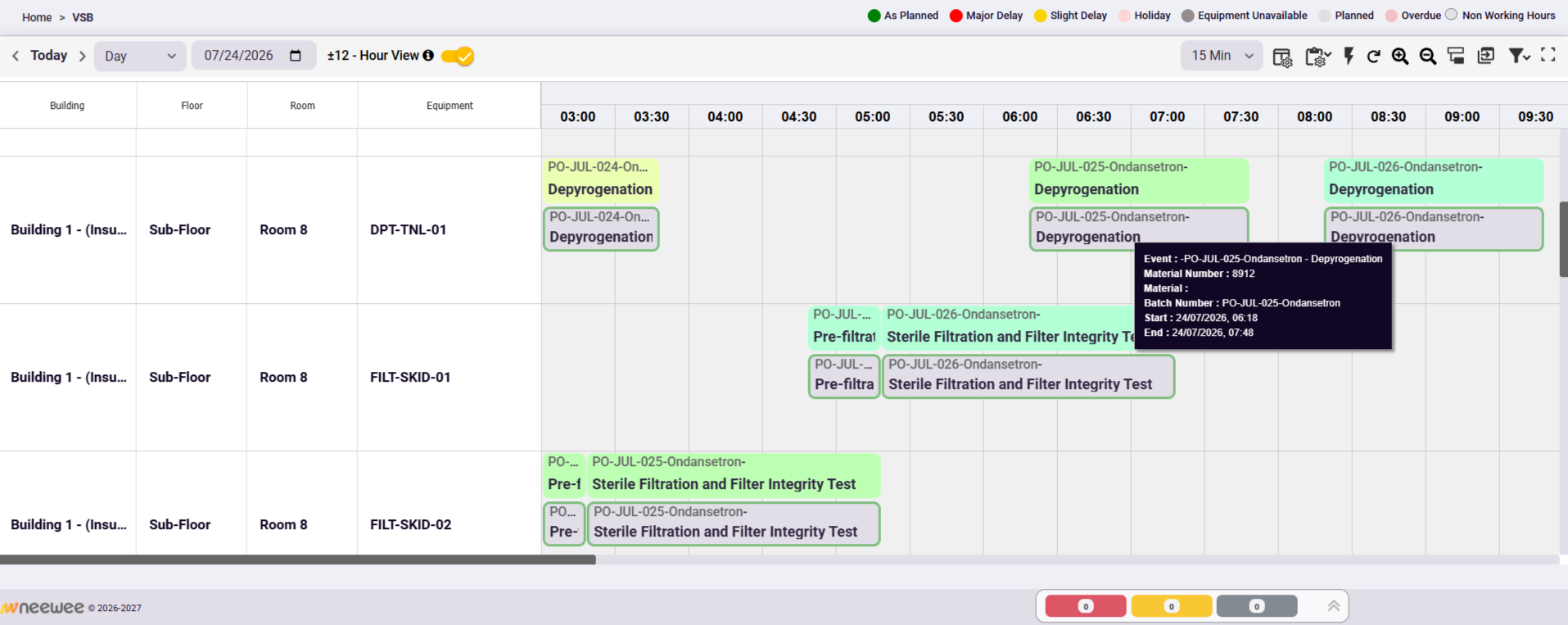Go to previous day with left arrow
The width and height of the screenshot is (1568, 625).
coord(15,56)
